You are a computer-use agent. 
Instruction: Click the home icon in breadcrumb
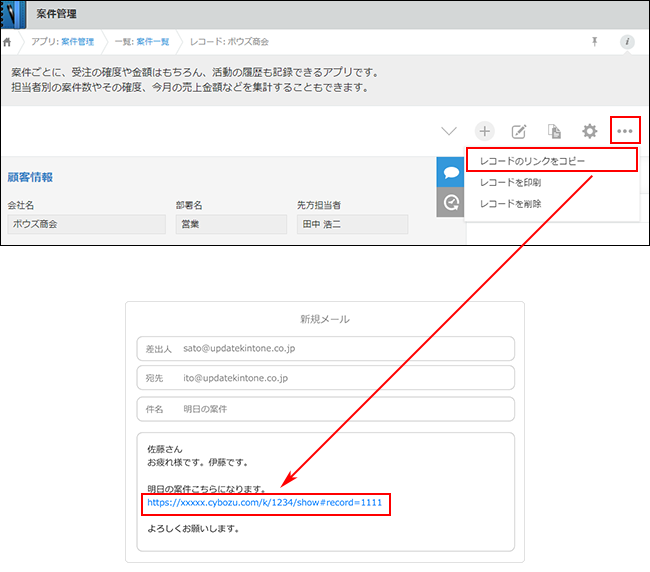pyautogui.click(x=7, y=42)
